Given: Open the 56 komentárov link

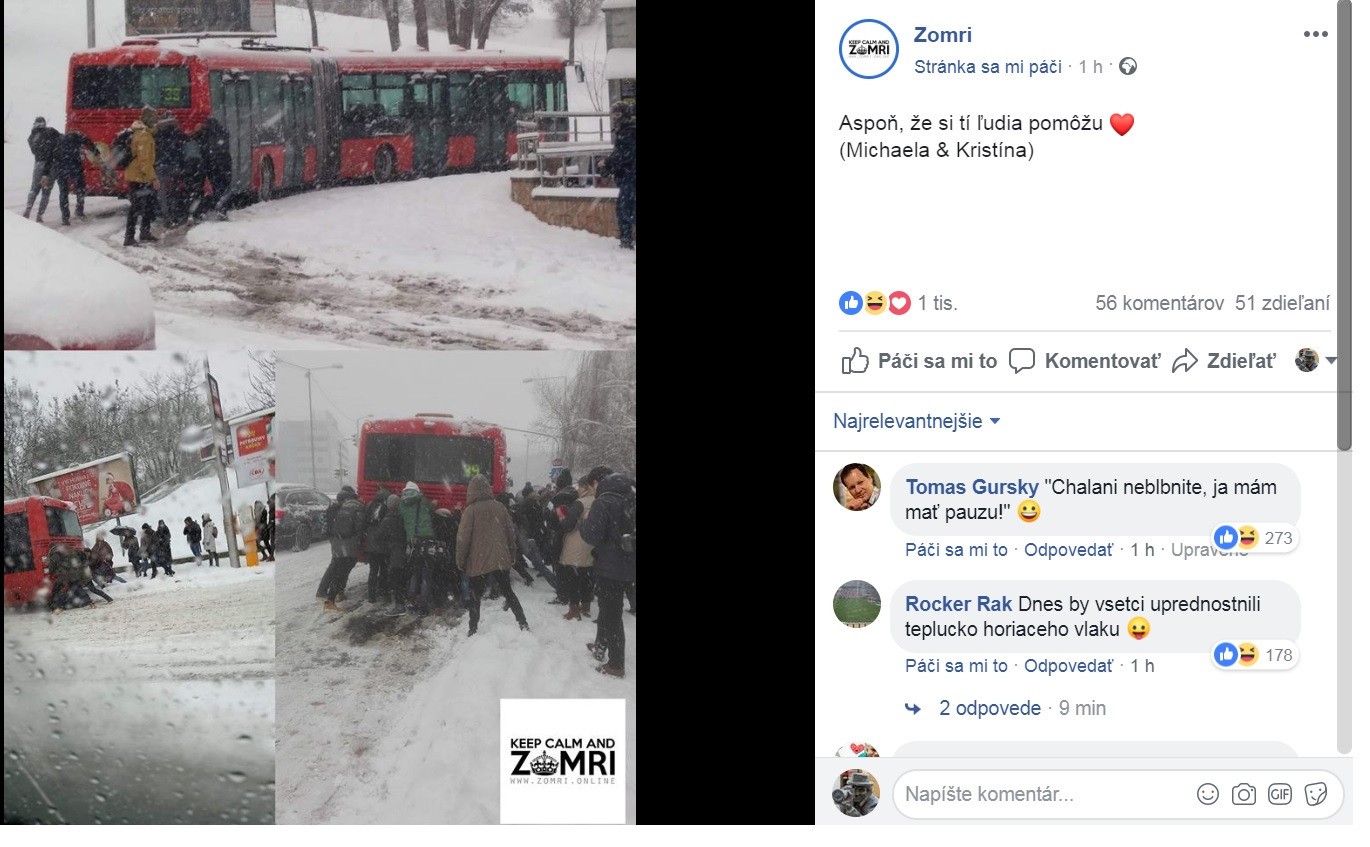Looking at the screenshot, I should (1159, 303).
